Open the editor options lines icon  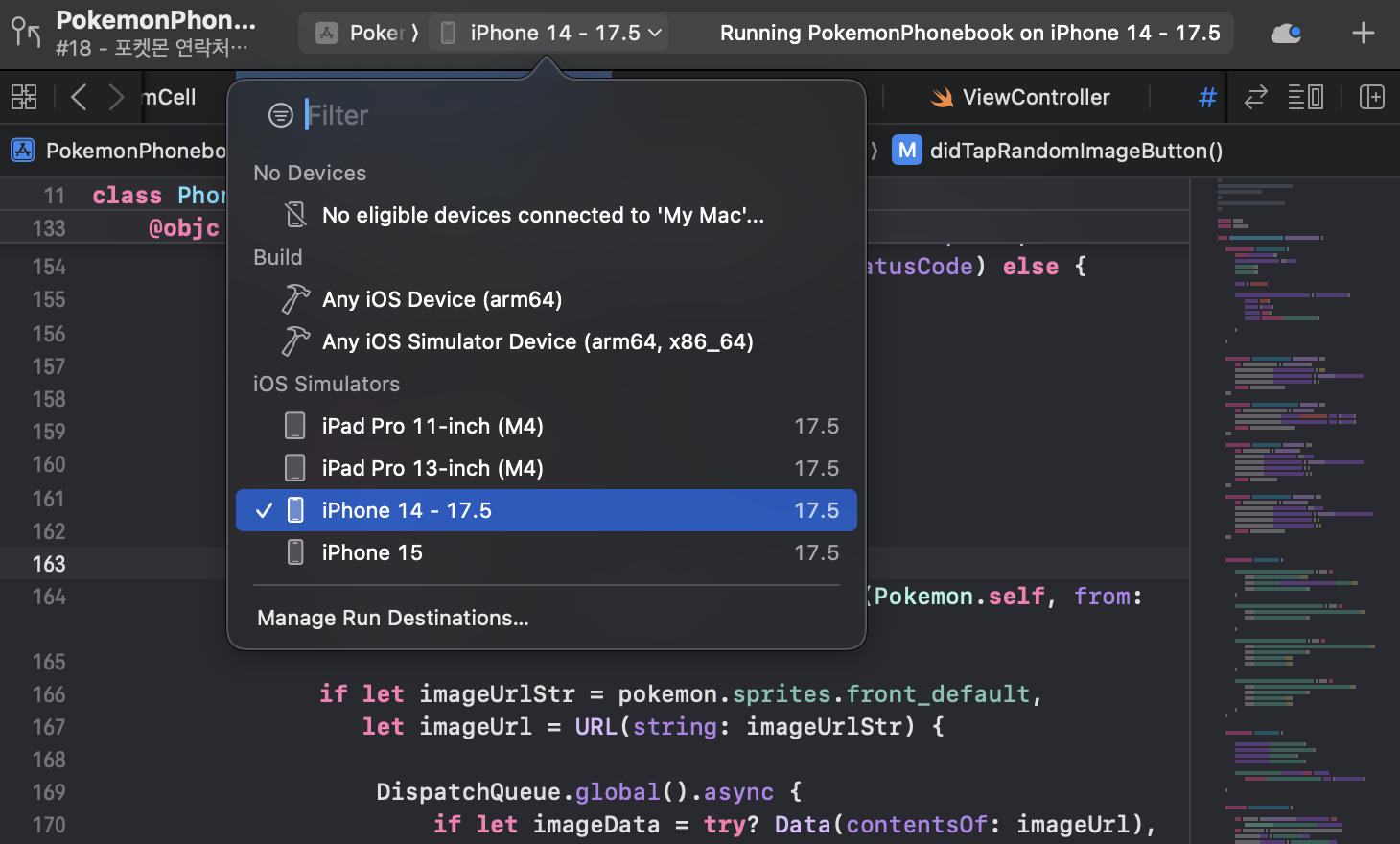pyautogui.click(x=1305, y=97)
